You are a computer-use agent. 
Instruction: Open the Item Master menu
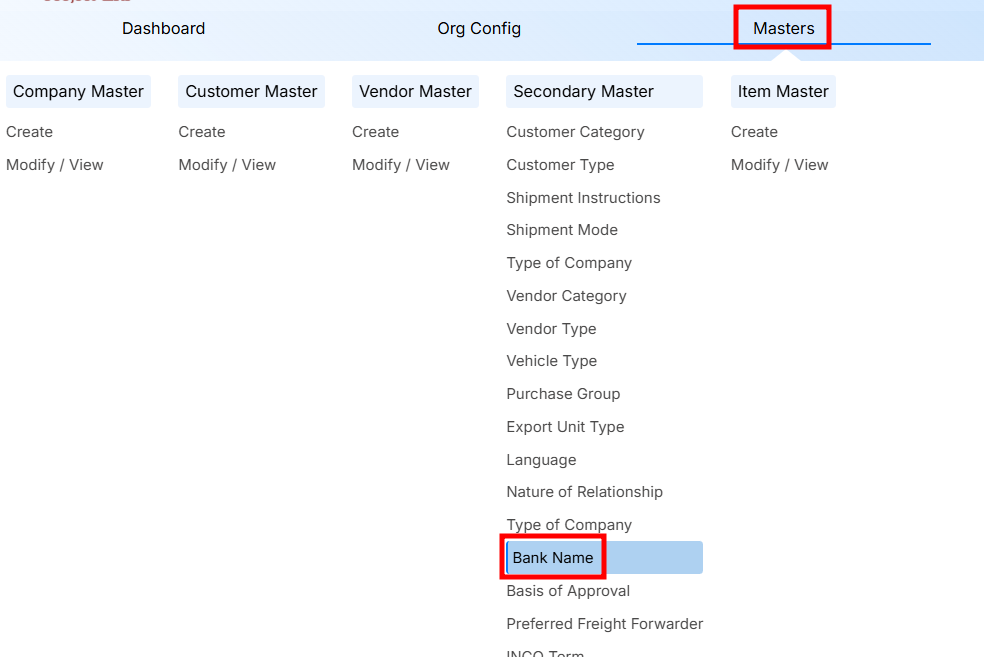pyautogui.click(x=783, y=91)
